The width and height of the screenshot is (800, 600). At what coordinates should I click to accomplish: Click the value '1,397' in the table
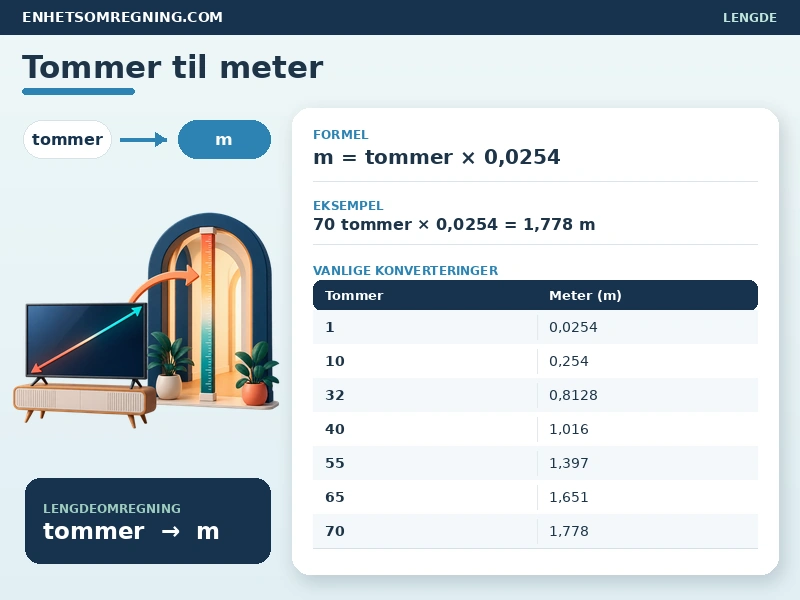pyautogui.click(x=568, y=463)
